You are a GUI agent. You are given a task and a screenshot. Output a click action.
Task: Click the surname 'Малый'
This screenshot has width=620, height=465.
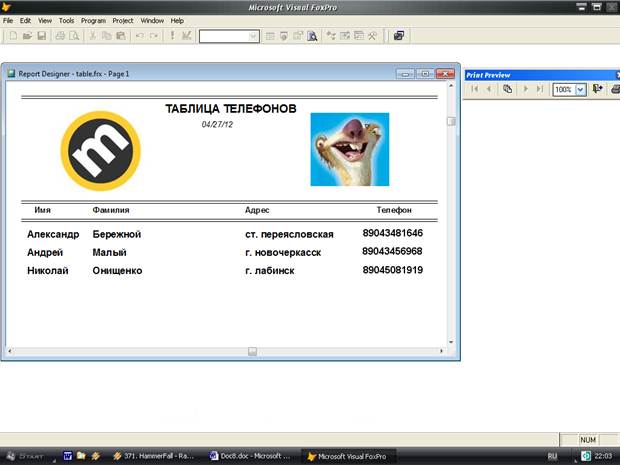[x=110, y=252]
